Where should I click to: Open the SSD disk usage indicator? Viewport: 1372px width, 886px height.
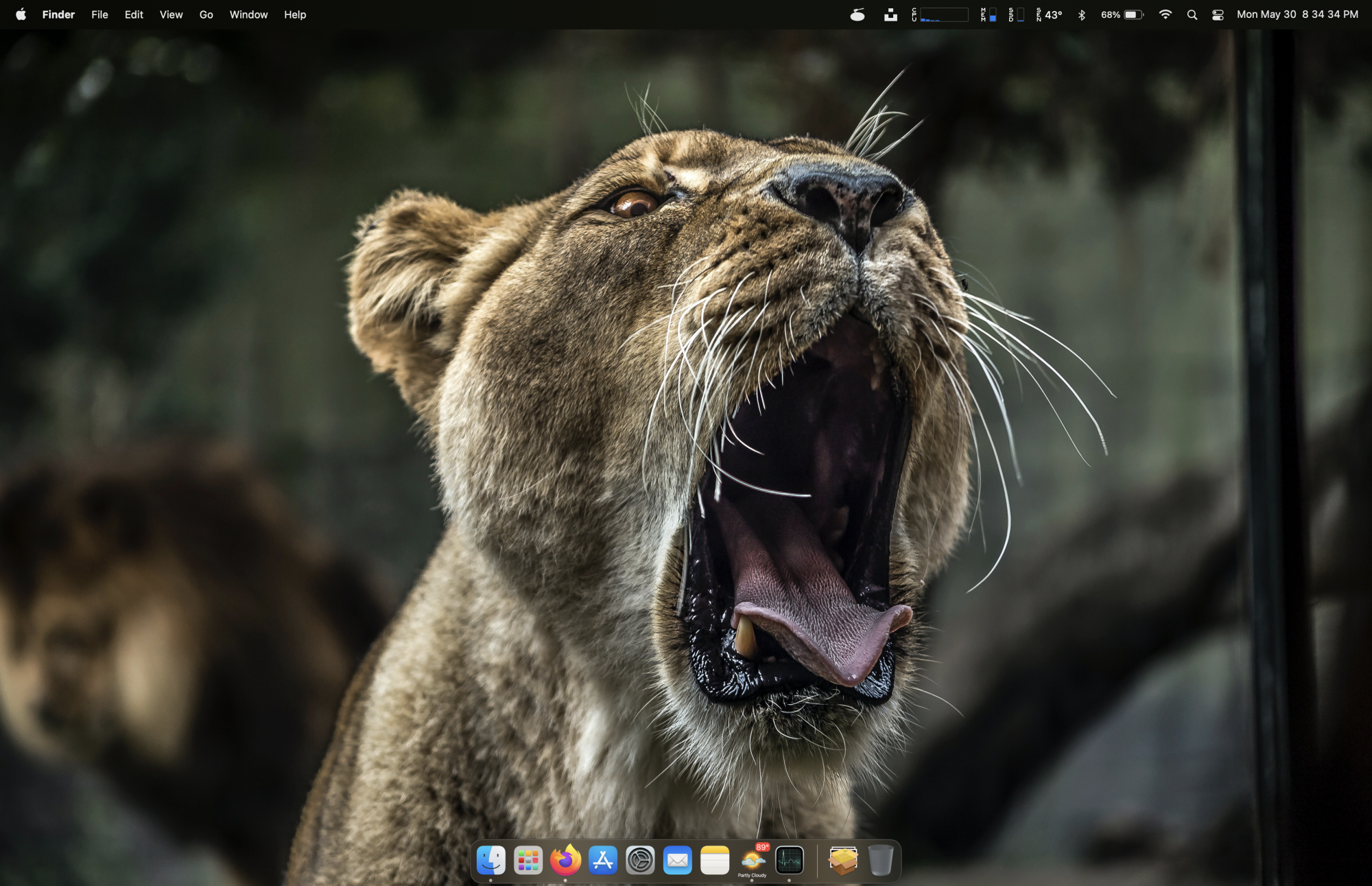[1016, 14]
